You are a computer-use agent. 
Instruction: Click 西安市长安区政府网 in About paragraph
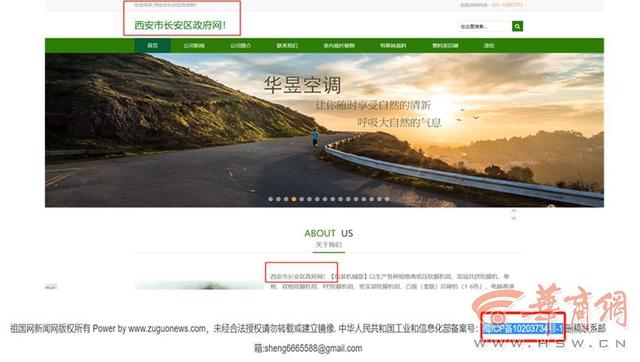pyautogui.click(x=297, y=276)
